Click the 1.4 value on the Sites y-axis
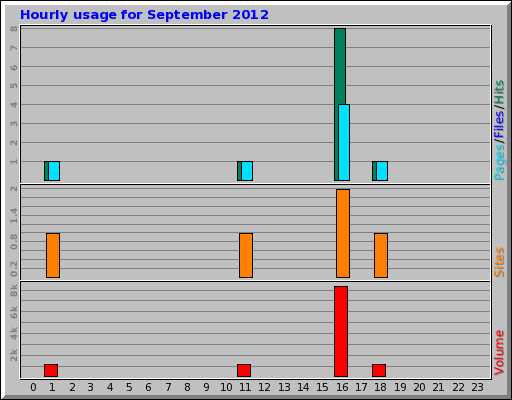The height and width of the screenshot is (400, 512). [x=14, y=216]
